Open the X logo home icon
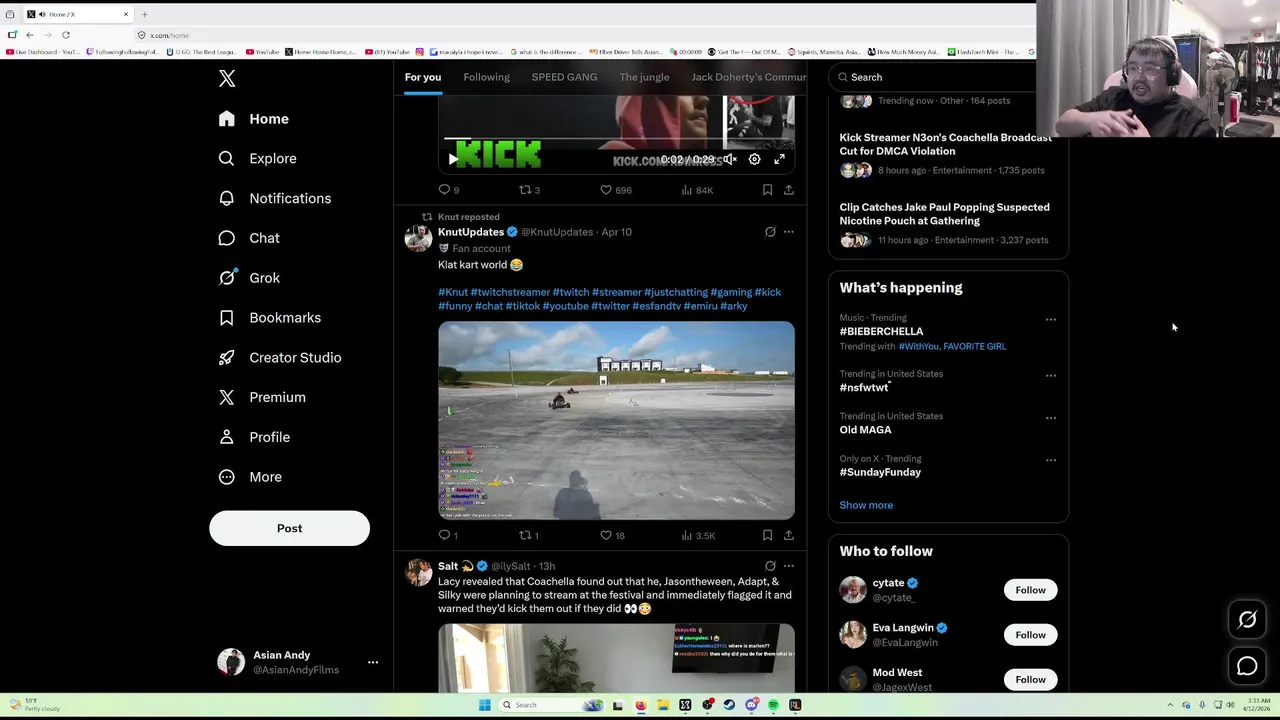1280x720 pixels. (x=227, y=79)
